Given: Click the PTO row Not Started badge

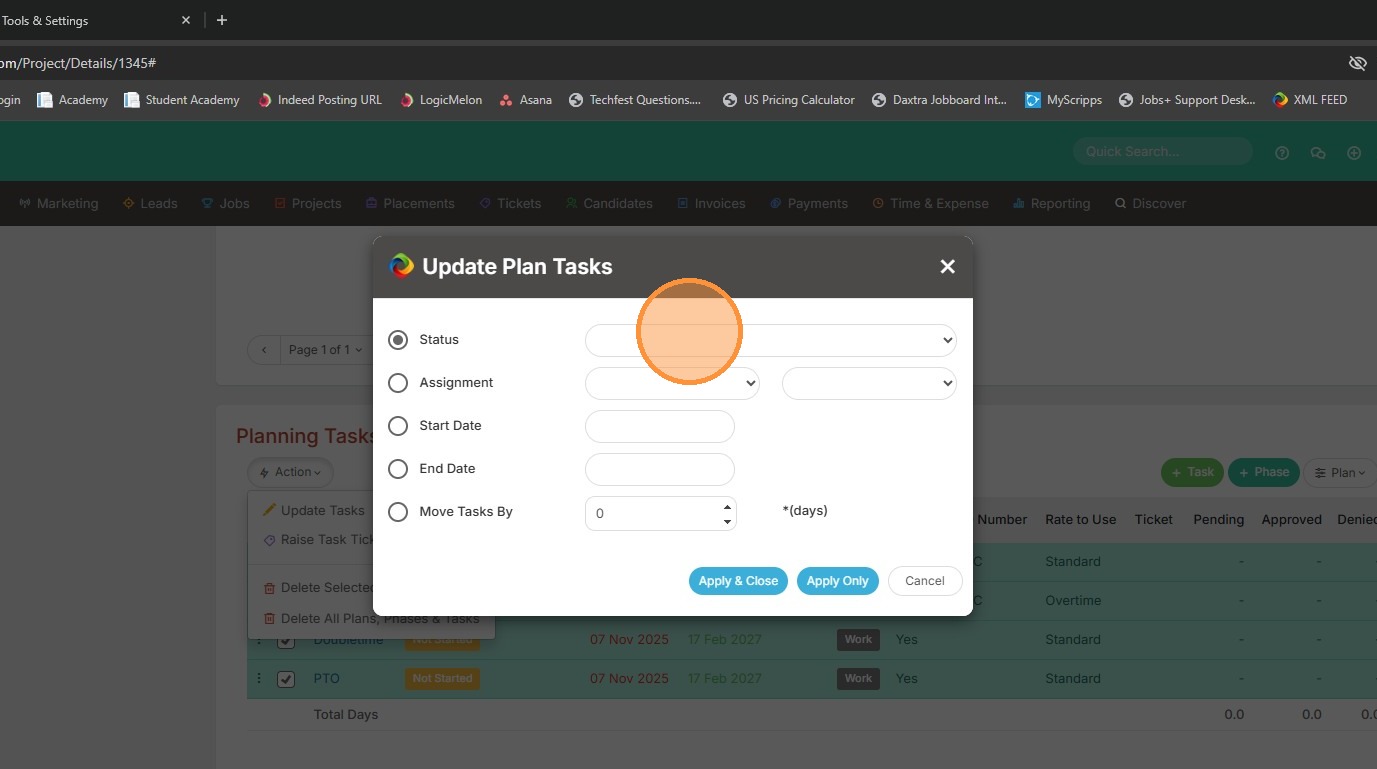Looking at the screenshot, I should [x=442, y=678].
